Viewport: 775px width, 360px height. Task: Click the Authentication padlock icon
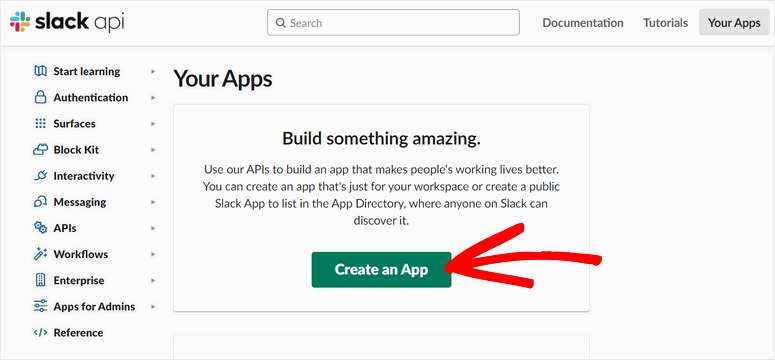[40, 97]
